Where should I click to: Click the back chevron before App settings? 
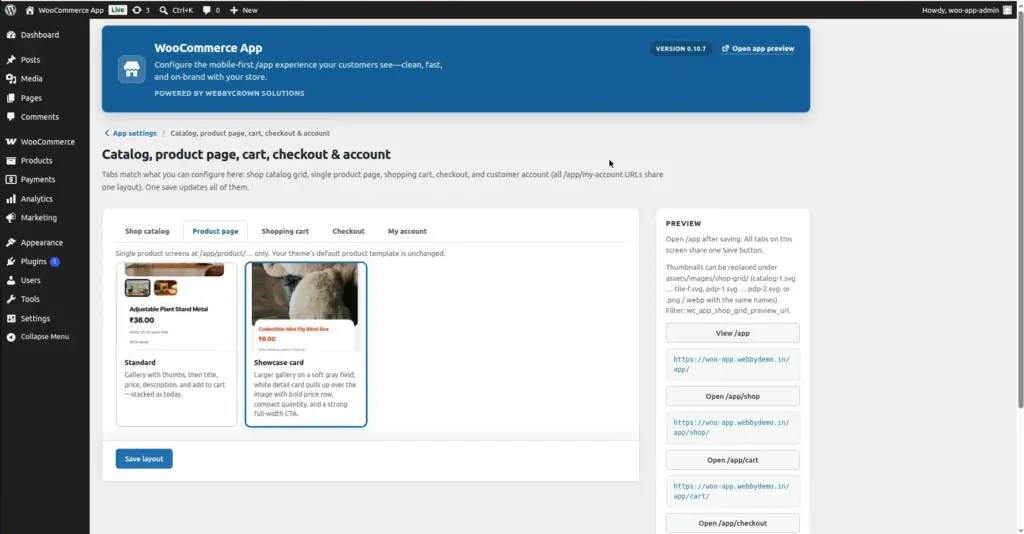click(x=107, y=133)
